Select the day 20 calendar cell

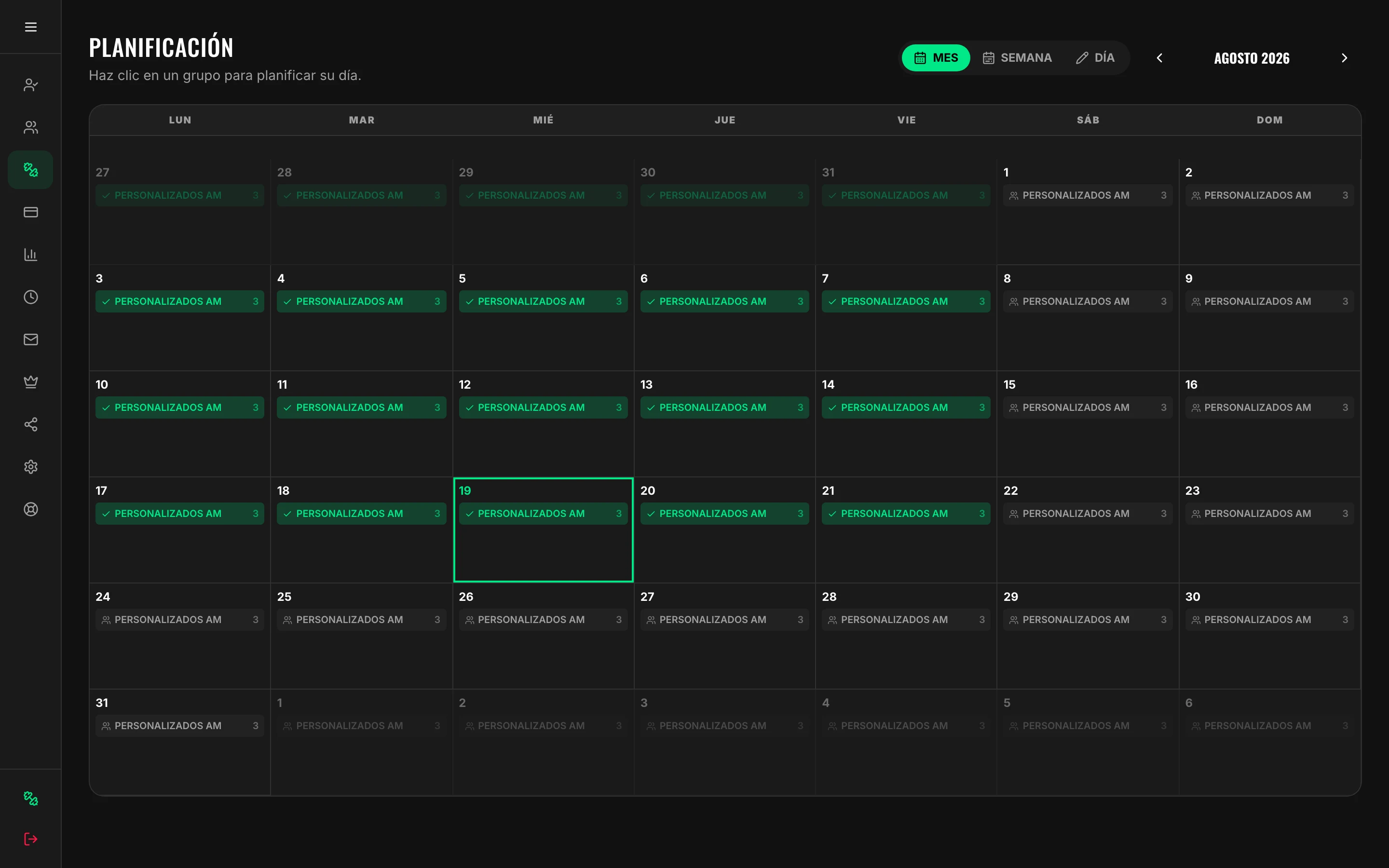[x=724, y=530]
